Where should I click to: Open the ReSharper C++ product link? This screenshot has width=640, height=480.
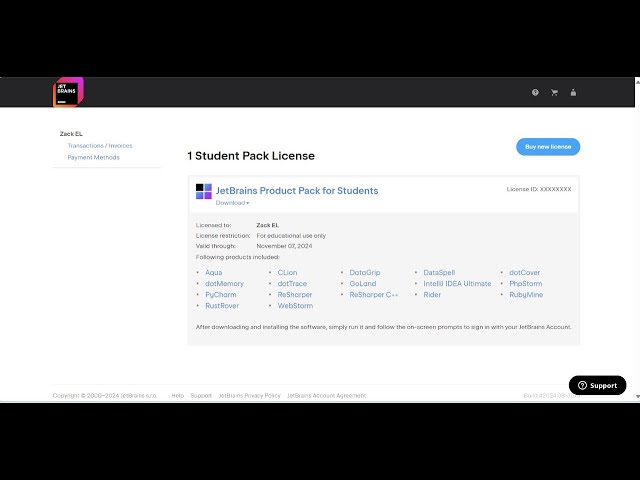[x=373, y=295]
